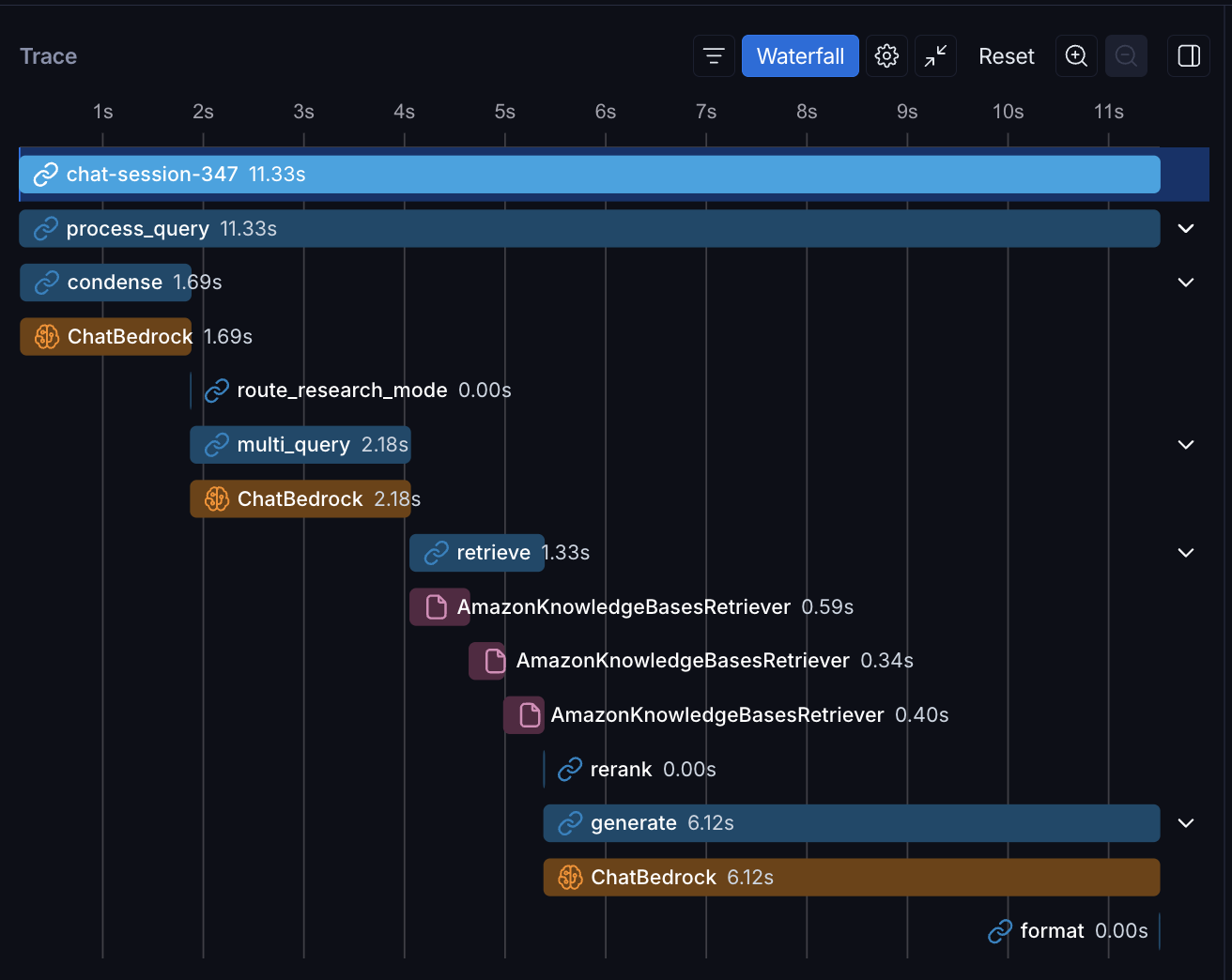Image resolution: width=1232 pixels, height=980 pixels.
Task: Open AmazonKnowledgeBasesRetriever 0.40s span
Action: point(717,715)
